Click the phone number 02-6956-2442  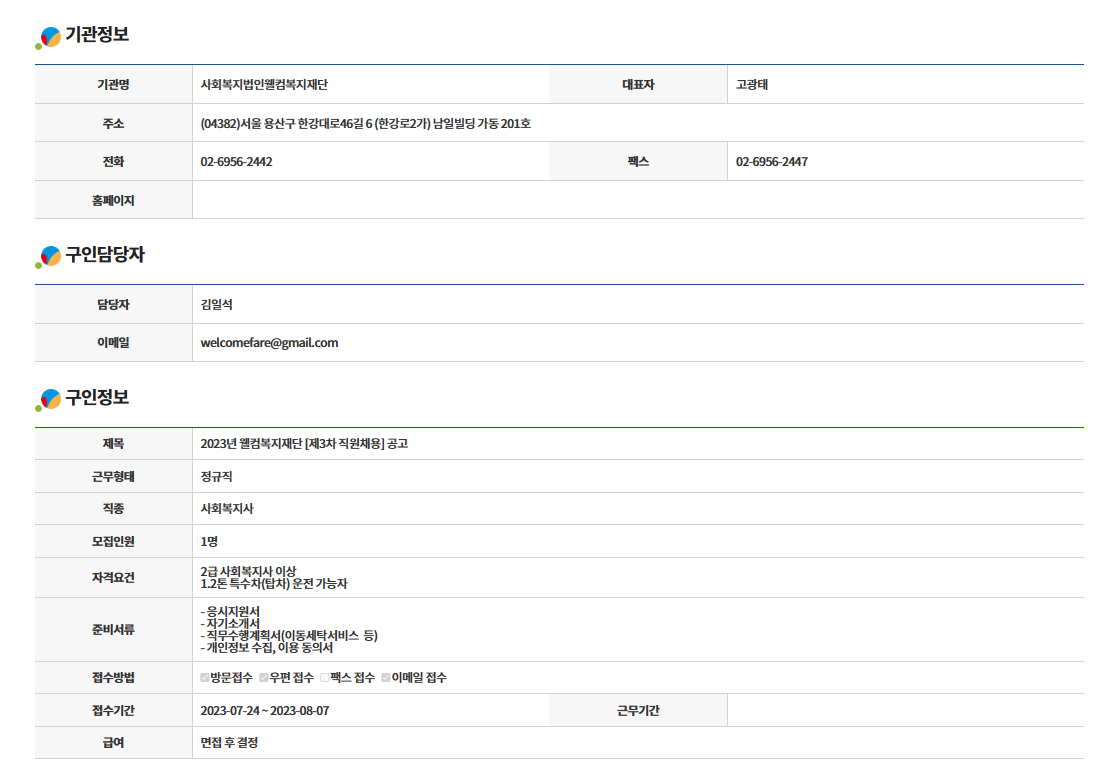click(x=236, y=162)
